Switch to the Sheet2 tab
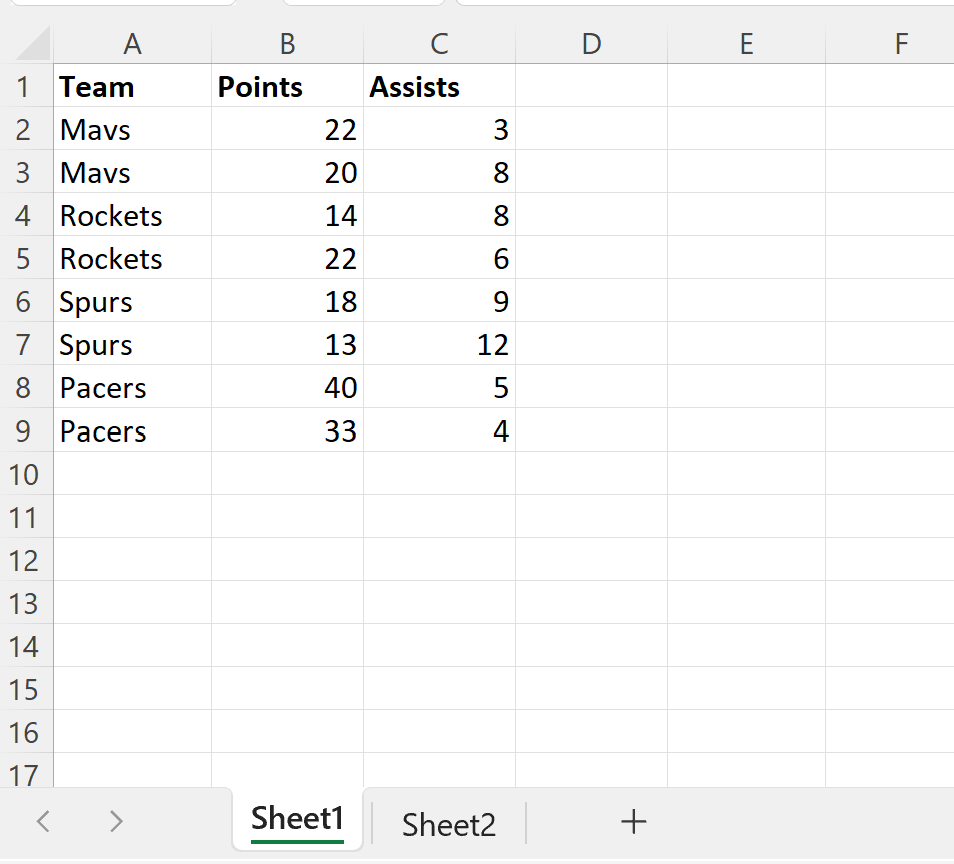This screenshot has width=954, height=864. pyautogui.click(x=447, y=823)
